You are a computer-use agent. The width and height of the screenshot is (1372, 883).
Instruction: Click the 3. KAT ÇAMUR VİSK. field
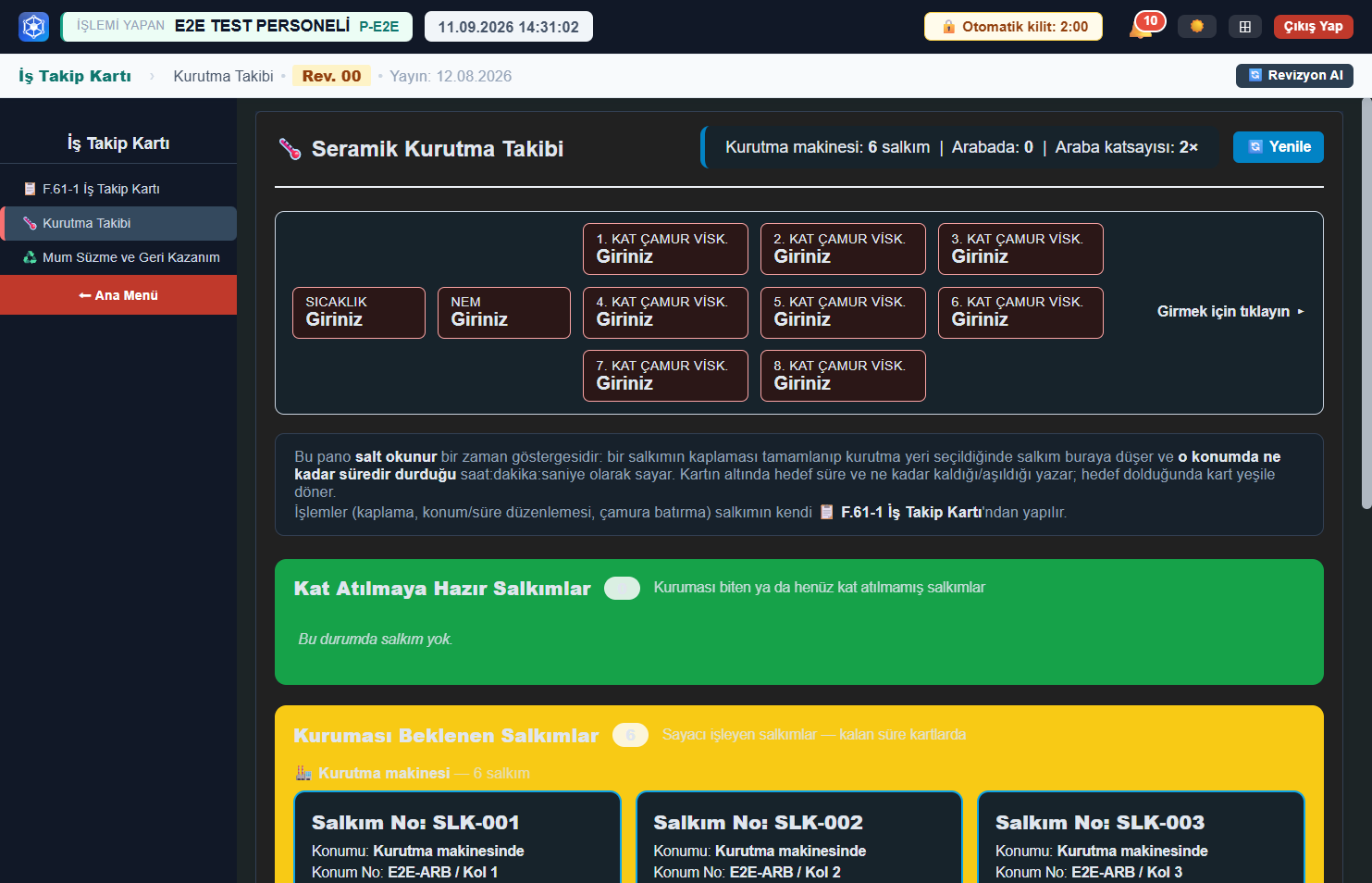pyautogui.click(x=1020, y=249)
